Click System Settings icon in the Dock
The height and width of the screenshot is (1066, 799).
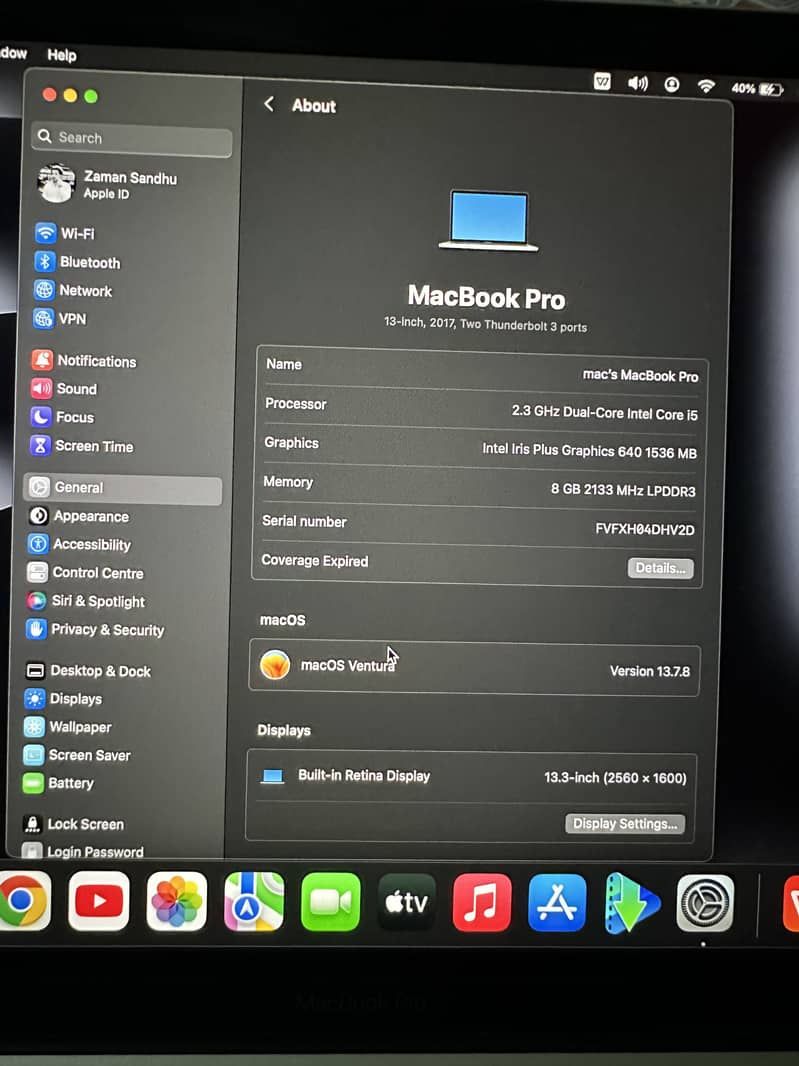[x=705, y=904]
